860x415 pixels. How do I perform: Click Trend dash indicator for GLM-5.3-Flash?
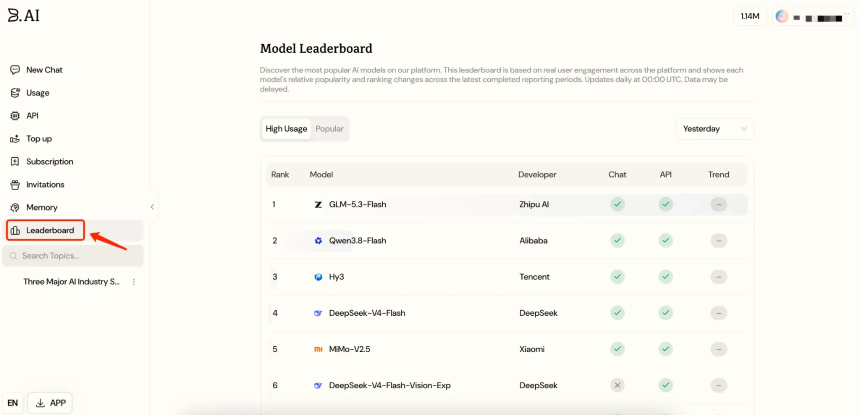718,204
